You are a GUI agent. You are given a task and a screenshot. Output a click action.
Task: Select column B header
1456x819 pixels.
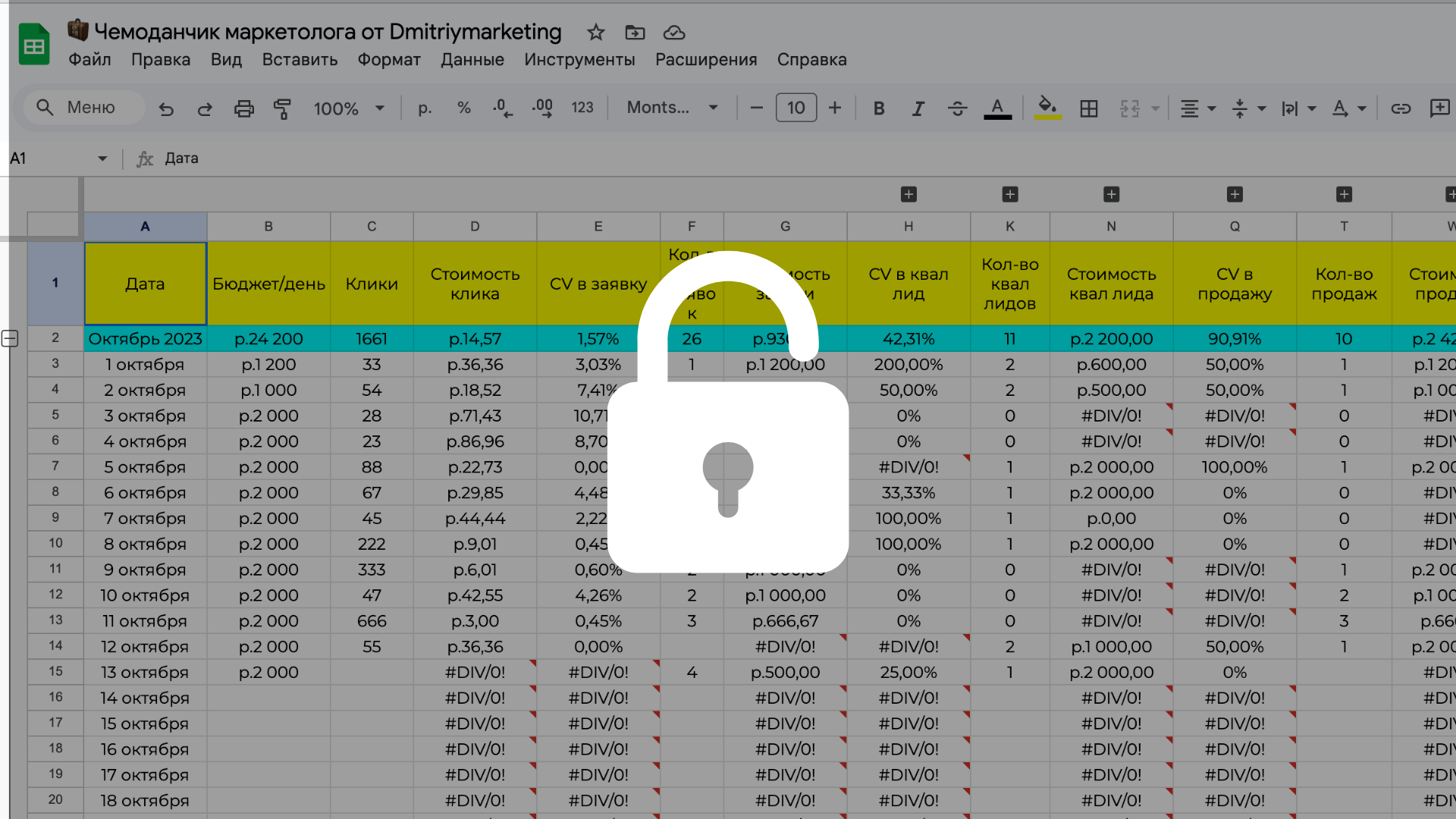268,226
